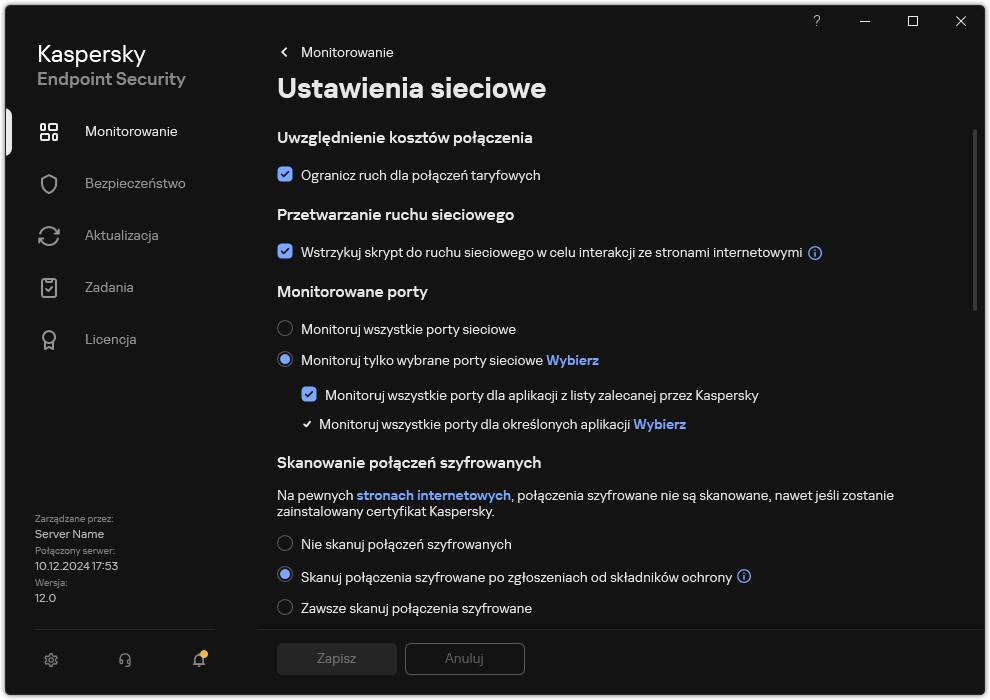Open the Bezpieczeństwo shield icon
The height and width of the screenshot is (700, 990).
[48, 183]
